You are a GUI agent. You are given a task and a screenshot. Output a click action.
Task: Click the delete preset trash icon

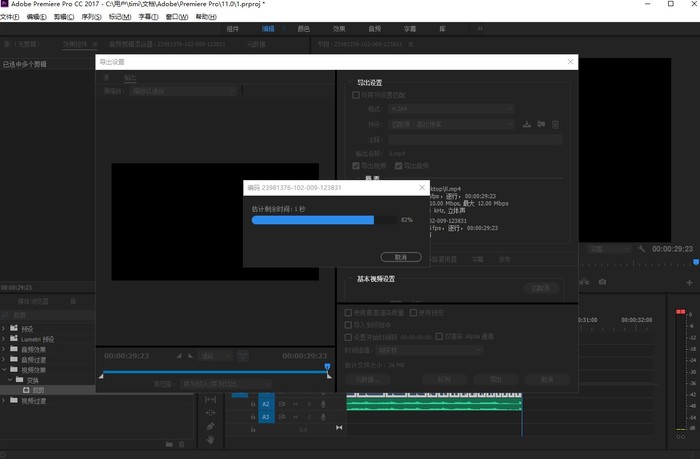555,124
